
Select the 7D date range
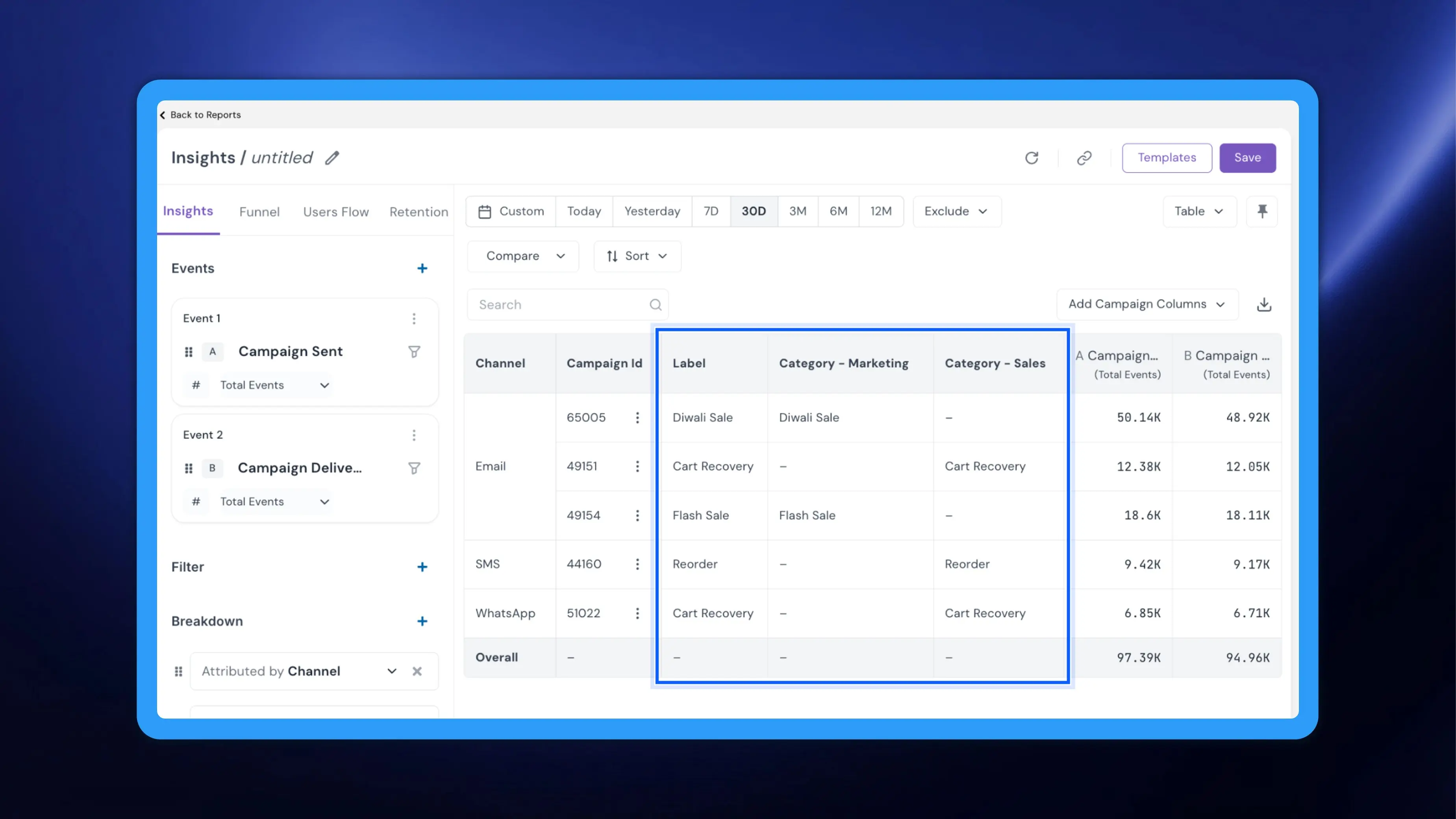pos(711,211)
